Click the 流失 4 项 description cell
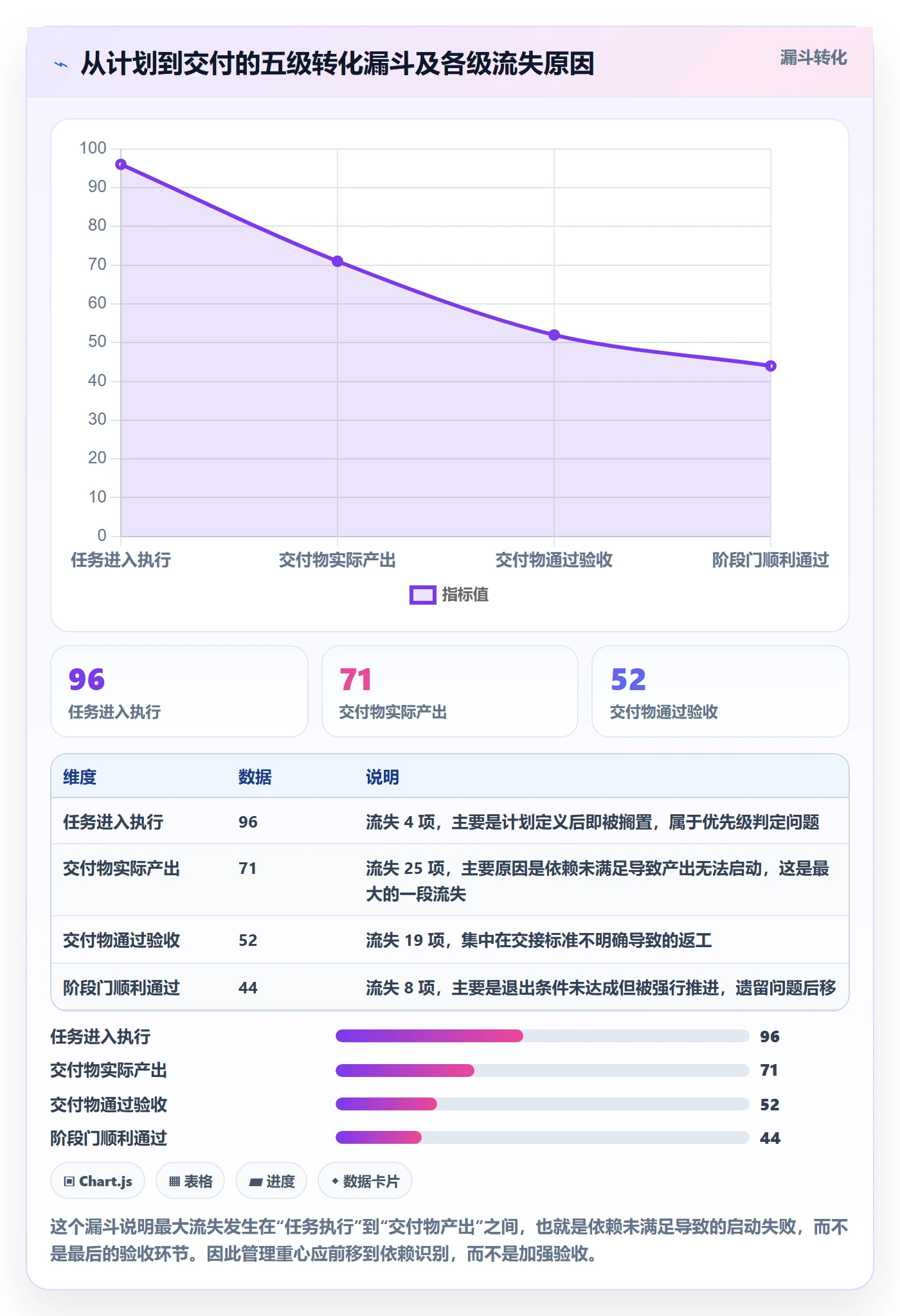The width and height of the screenshot is (900, 1316). [593, 822]
